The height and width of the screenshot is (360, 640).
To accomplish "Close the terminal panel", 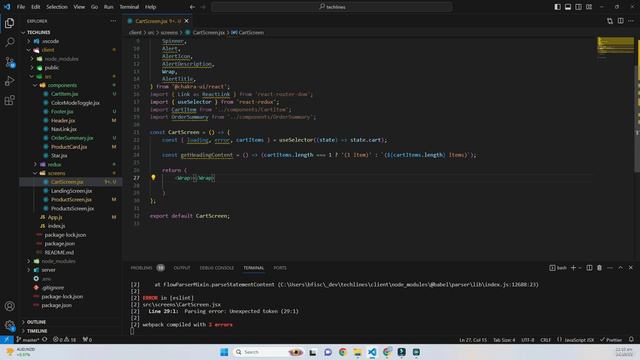I will click(631, 268).
